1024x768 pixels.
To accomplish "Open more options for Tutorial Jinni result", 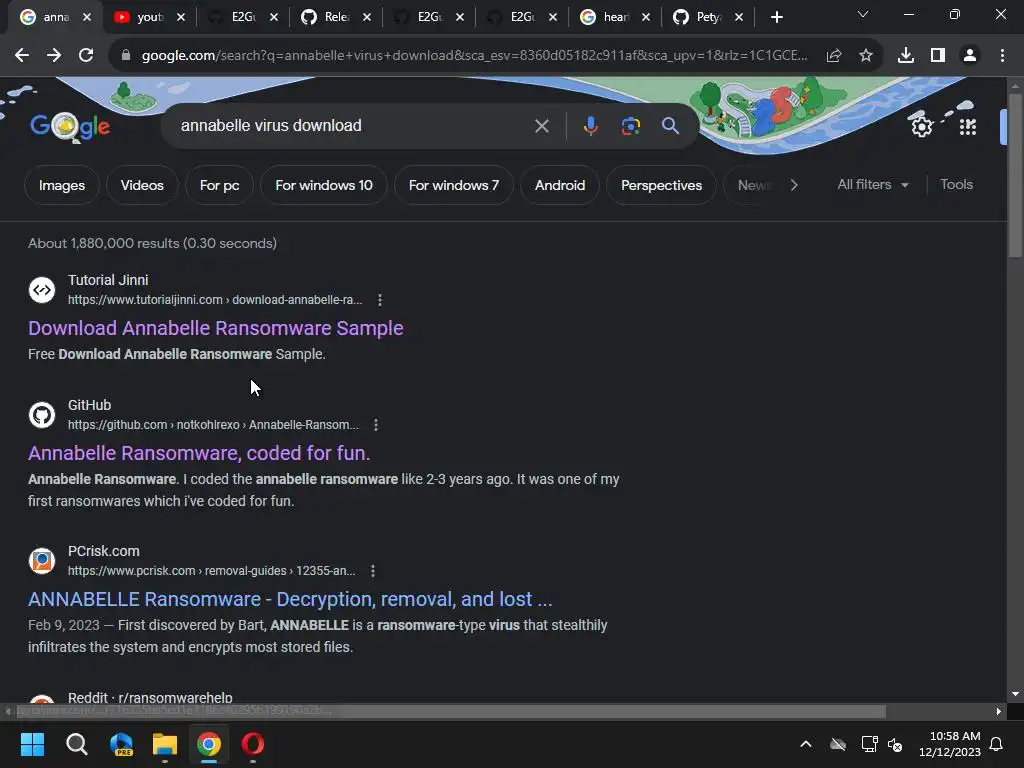I will click(380, 300).
